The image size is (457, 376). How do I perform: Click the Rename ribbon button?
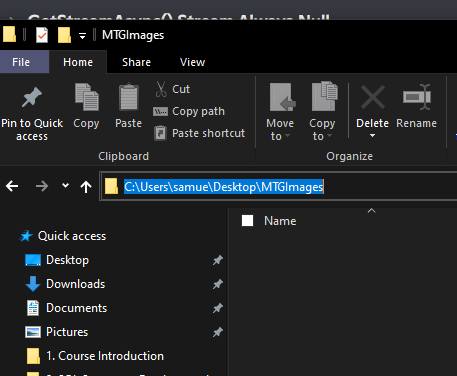417,106
